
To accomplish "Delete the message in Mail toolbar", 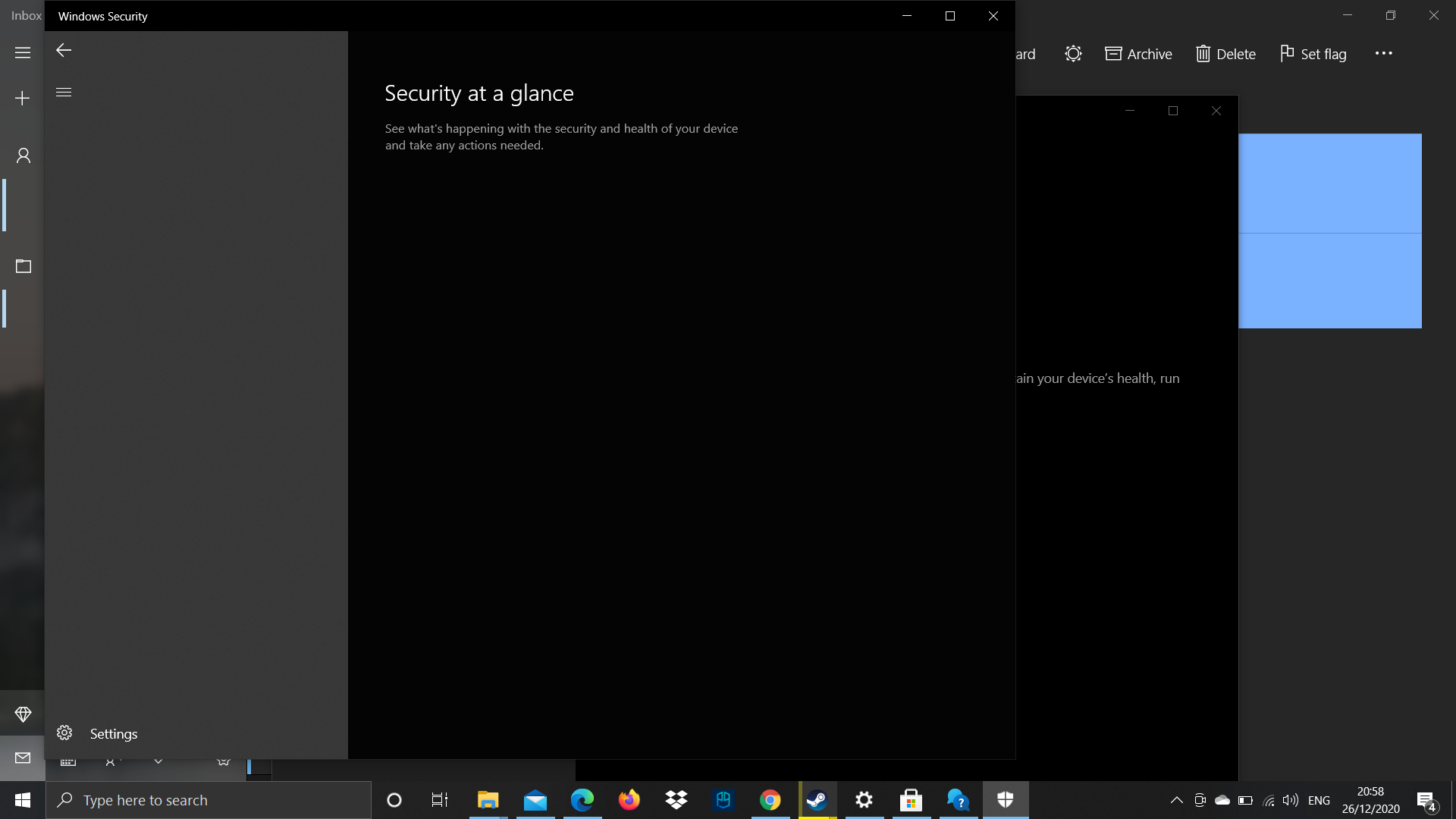I will pos(1225,54).
